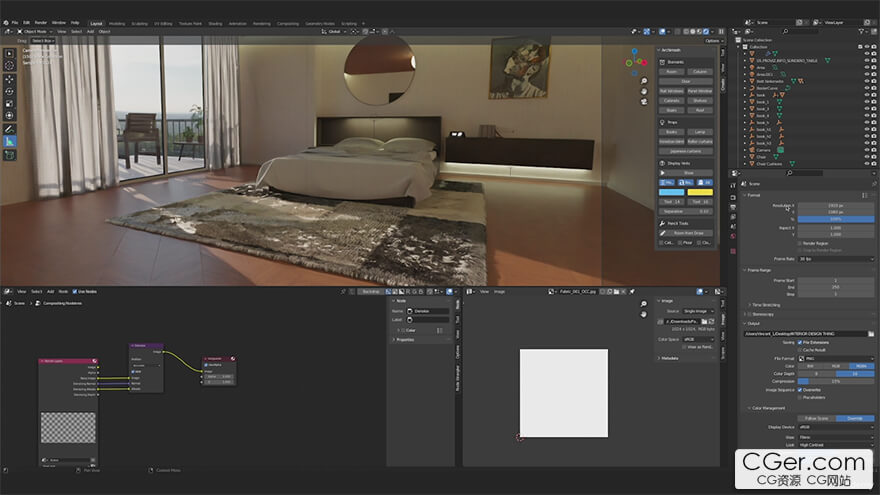Click the Render Layers node preview thumbnail
Screen dimensions: 880x495
click(68, 428)
